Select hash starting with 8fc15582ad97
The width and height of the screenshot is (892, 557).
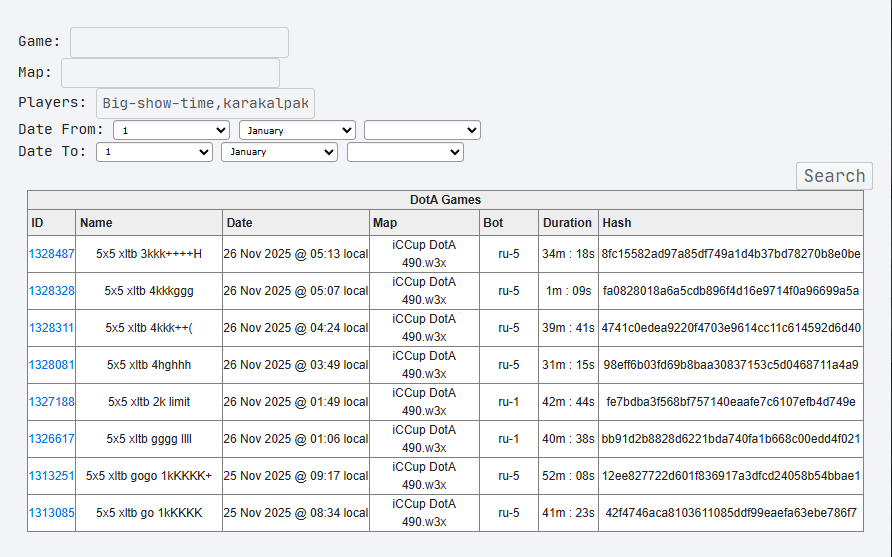point(731,254)
